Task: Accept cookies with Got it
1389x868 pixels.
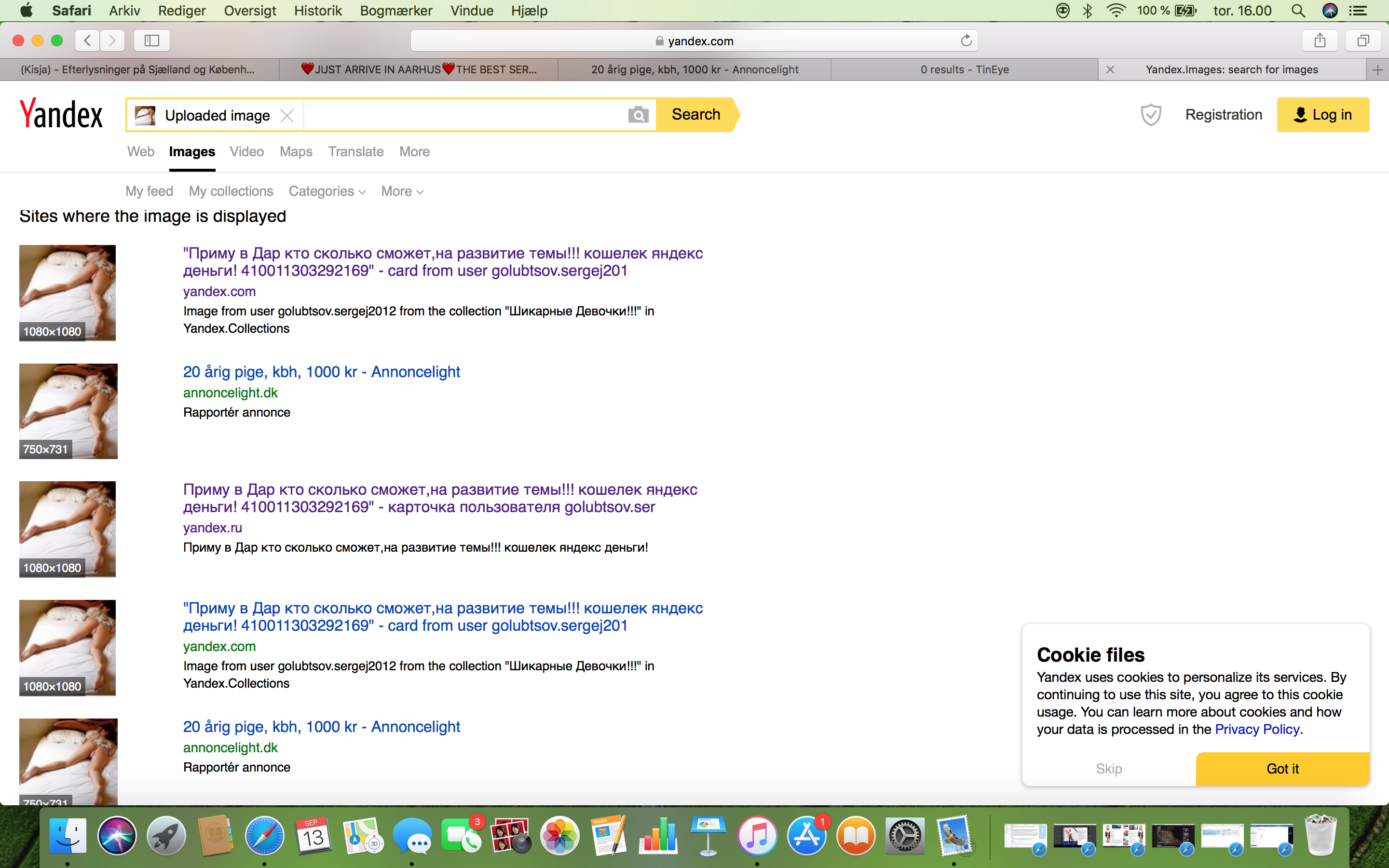Action: (x=1282, y=769)
